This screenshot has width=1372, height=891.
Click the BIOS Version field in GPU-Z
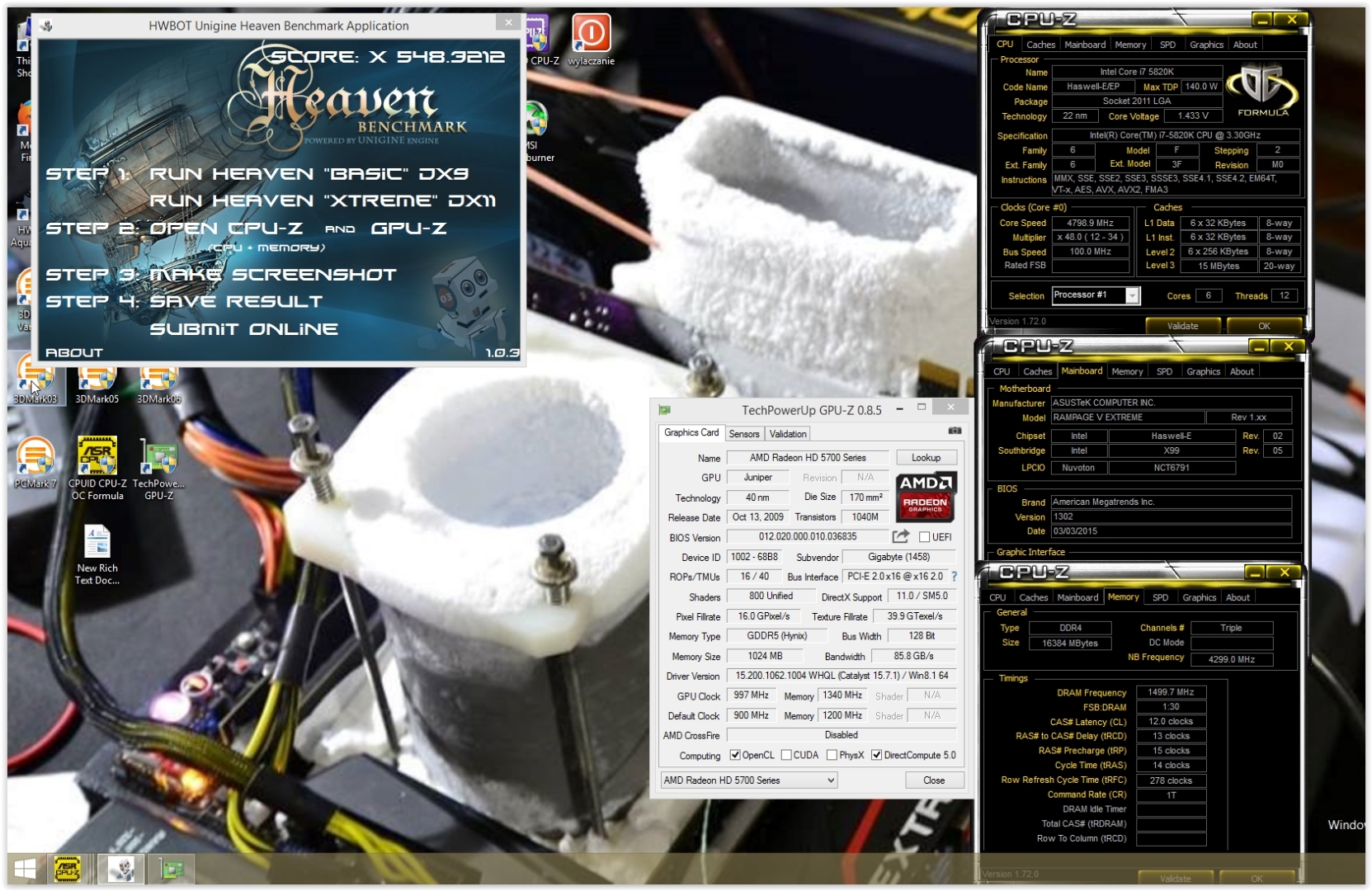pos(808,537)
